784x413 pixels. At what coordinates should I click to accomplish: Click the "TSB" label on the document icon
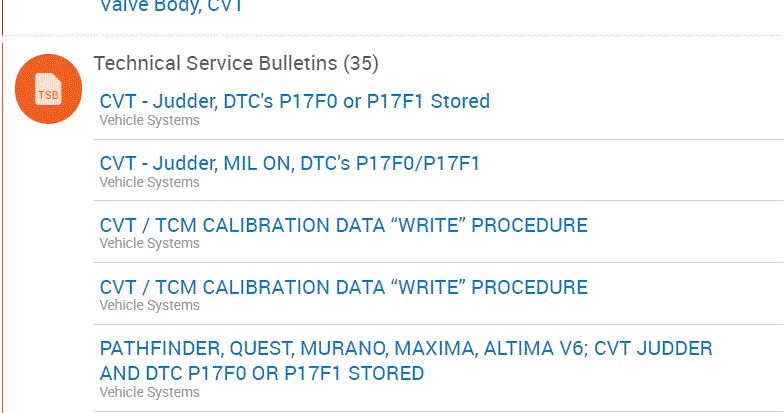48,96
